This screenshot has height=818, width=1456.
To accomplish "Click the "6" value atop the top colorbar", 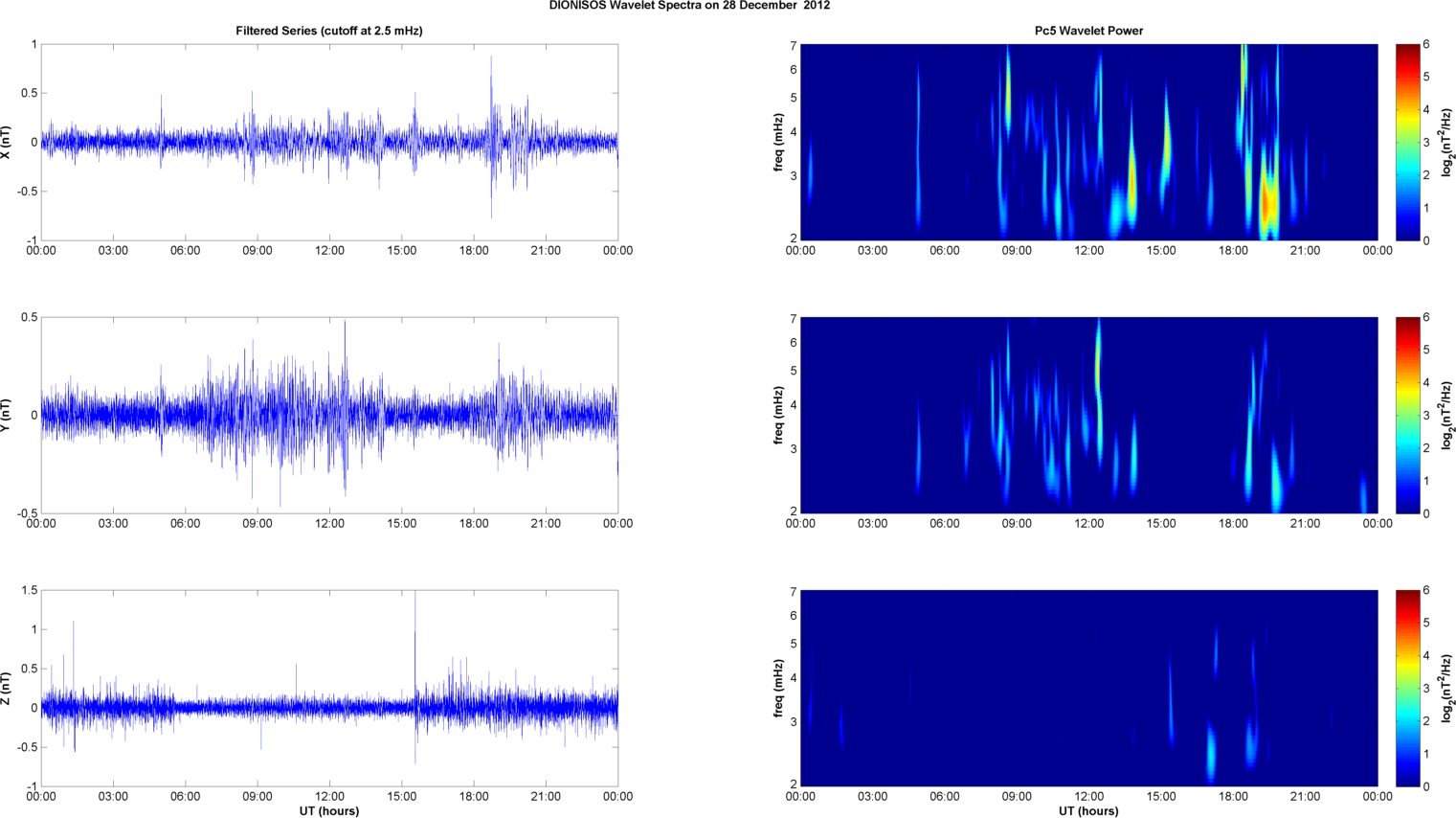I will [1426, 45].
